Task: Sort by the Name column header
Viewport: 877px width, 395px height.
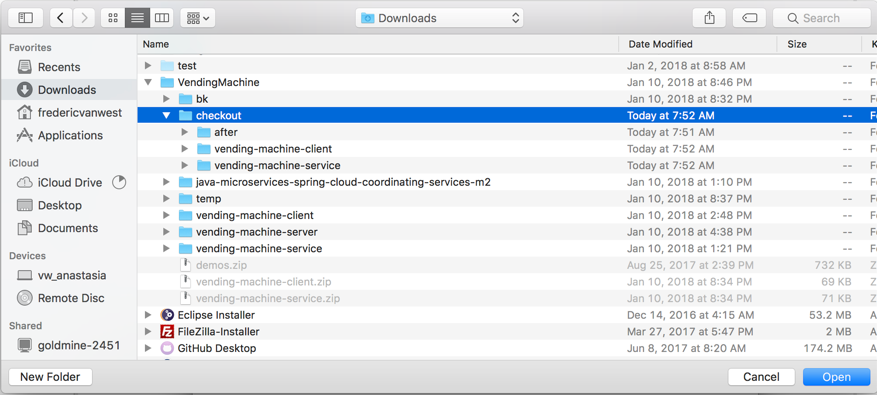Action: 378,44
